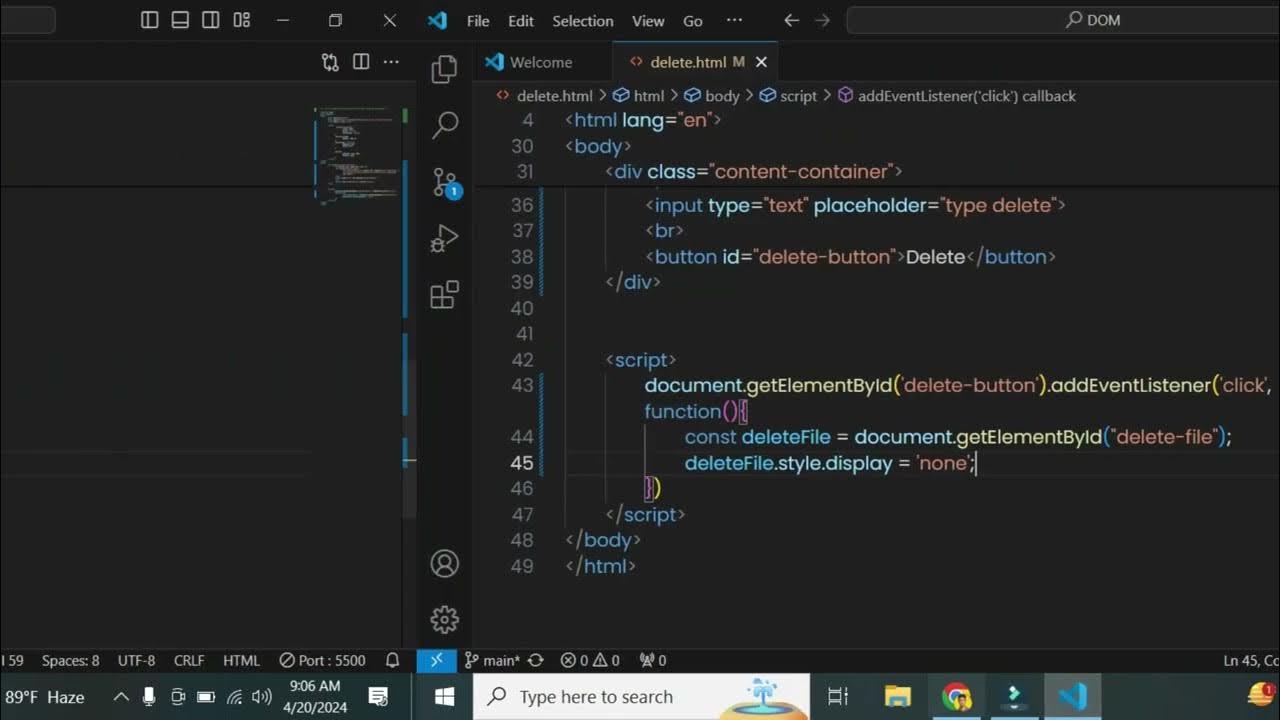
Task: Click VS Code icon on taskbar
Action: coord(1072,696)
